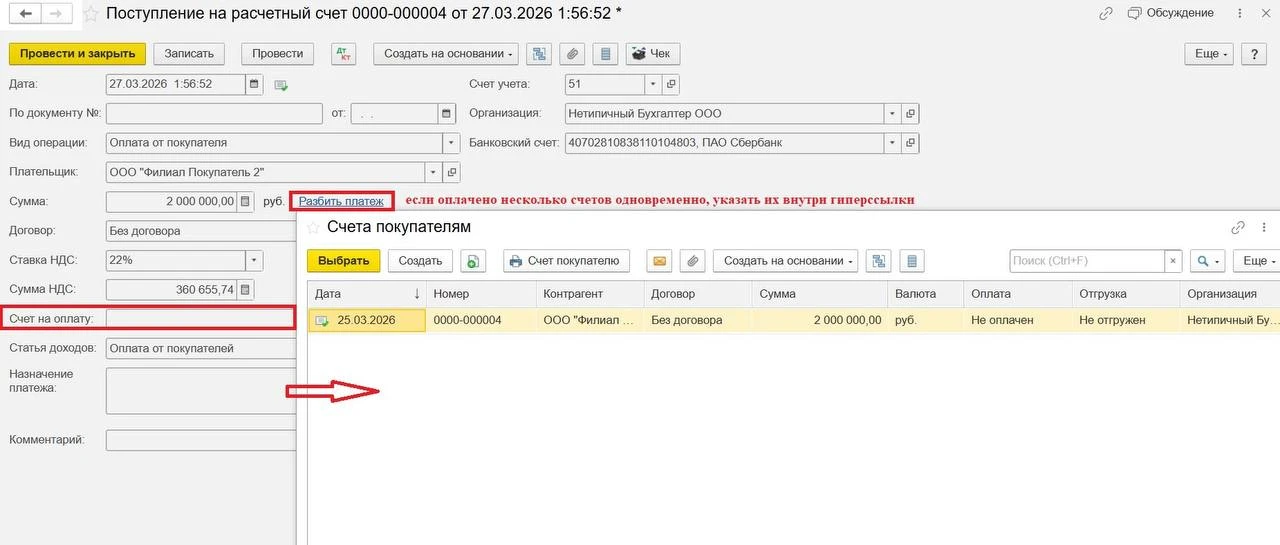The image size is (1280, 545).
Task: Expand Создать на основании in Счета покупателям
Action: [785, 261]
